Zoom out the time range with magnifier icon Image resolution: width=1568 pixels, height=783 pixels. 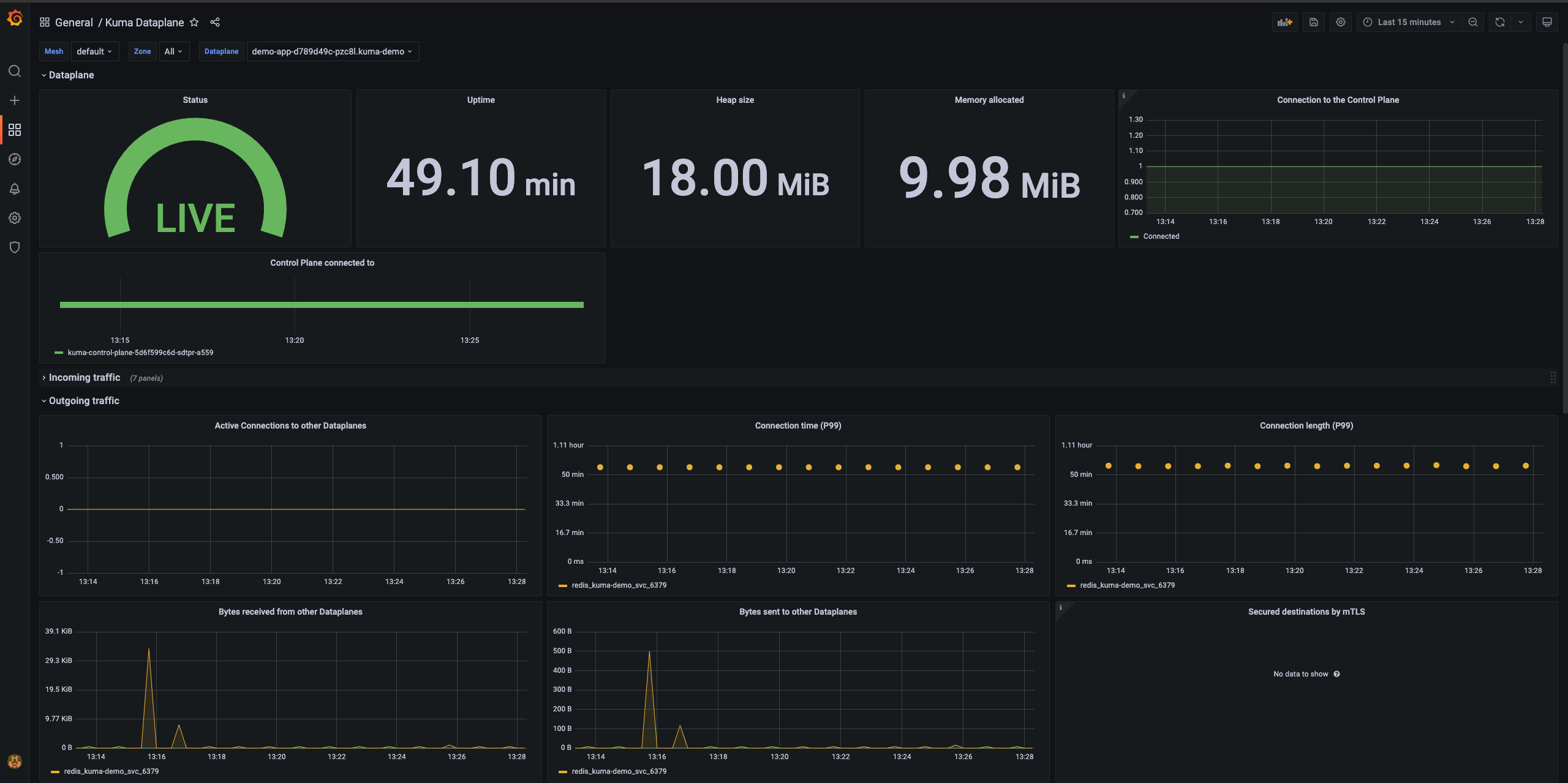click(x=1473, y=21)
